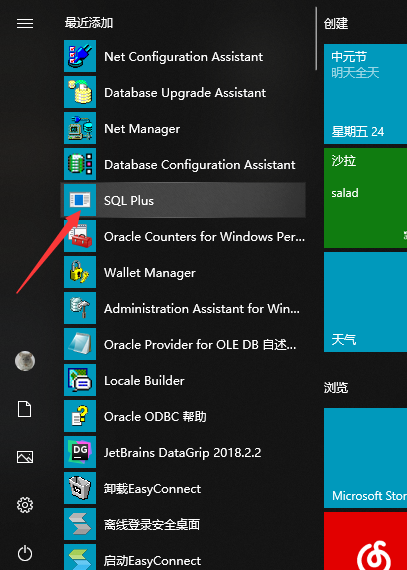The width and height of the screenshot is (407, 570).
Task: Click the 启动EasyConnect icon
Action: [x=80, y=557]
